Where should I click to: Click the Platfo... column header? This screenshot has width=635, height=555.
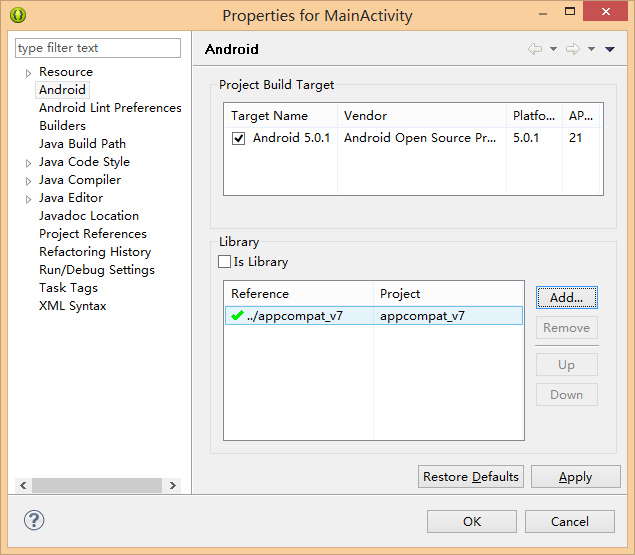point(535,116)
